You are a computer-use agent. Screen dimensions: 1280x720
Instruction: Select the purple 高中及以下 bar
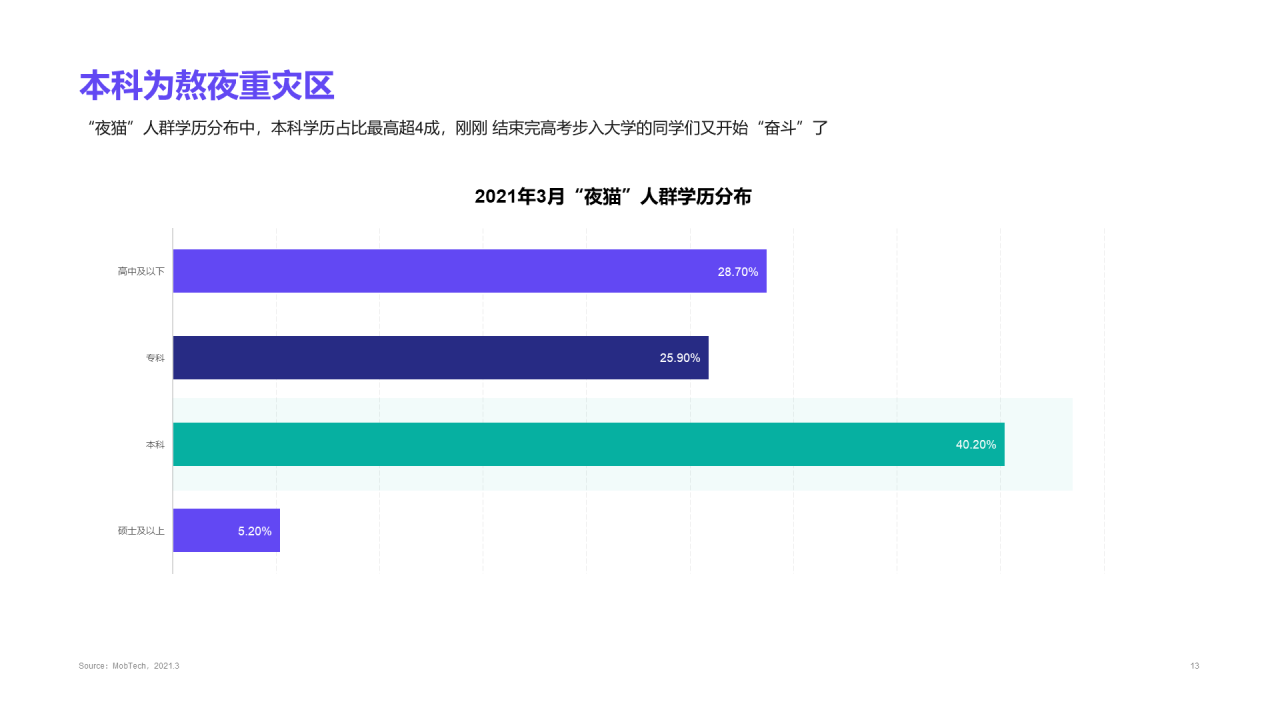(470, 271)
